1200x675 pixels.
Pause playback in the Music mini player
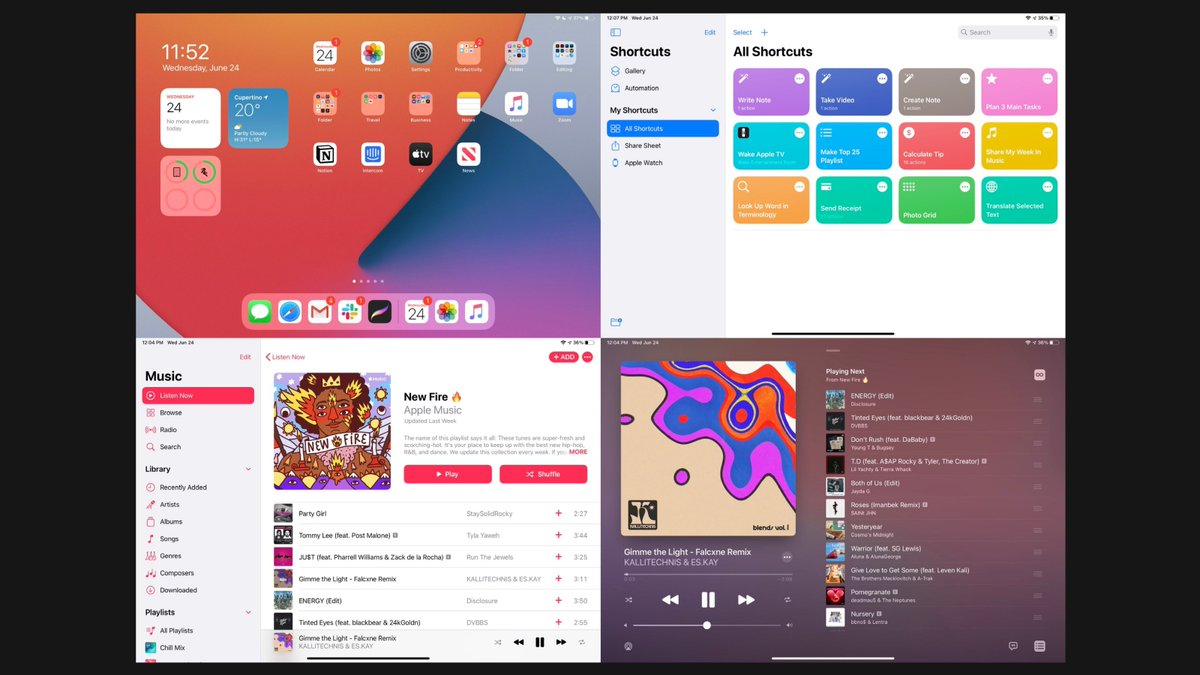[x=540, y=642]
